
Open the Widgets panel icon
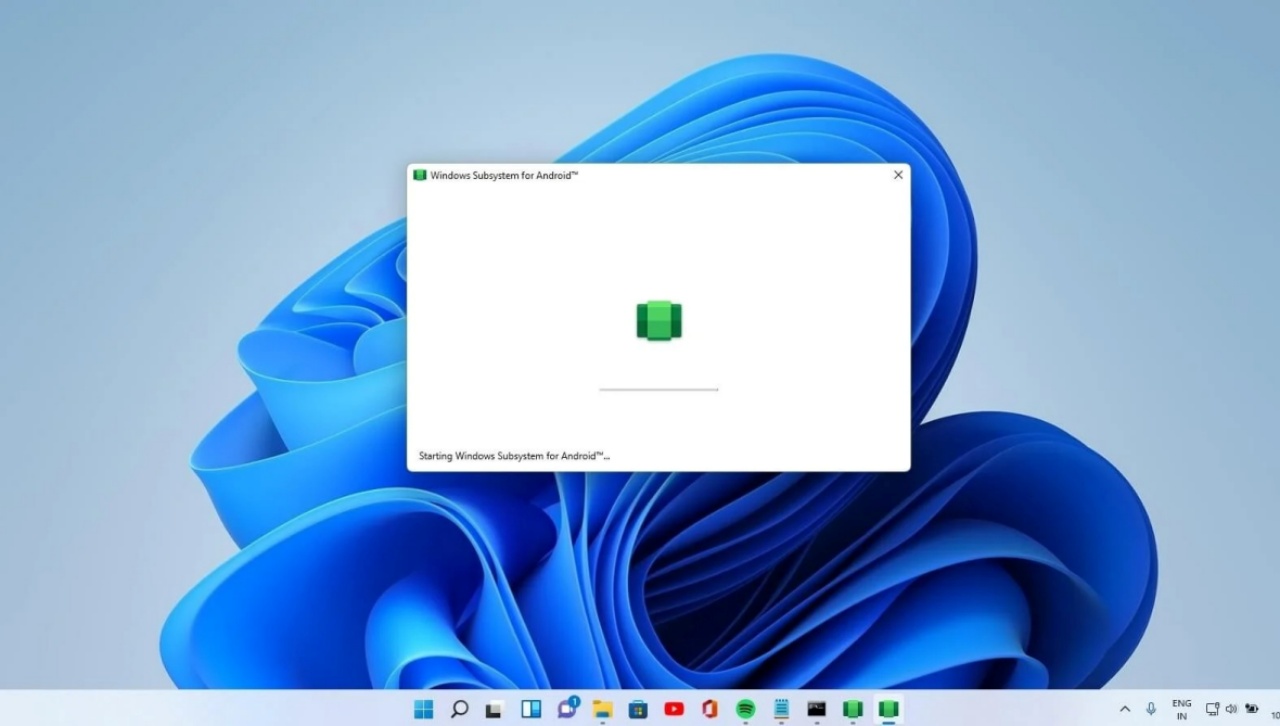(531, 709)
